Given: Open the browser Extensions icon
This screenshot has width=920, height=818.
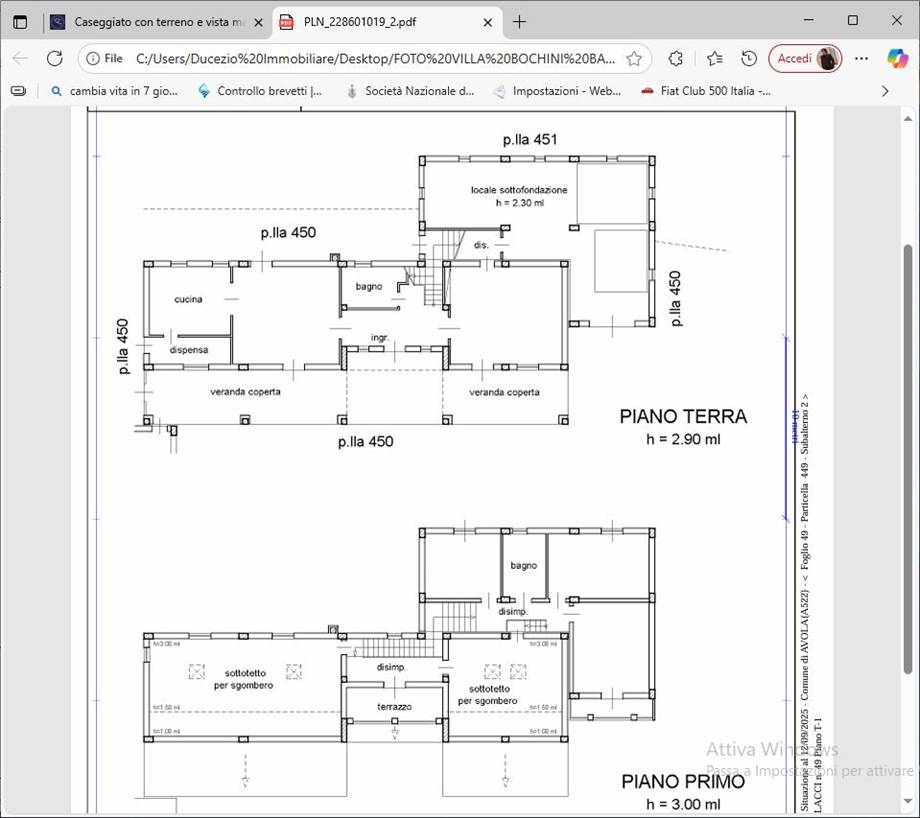Looking at the screenshot, I should (x=676, y=58).
